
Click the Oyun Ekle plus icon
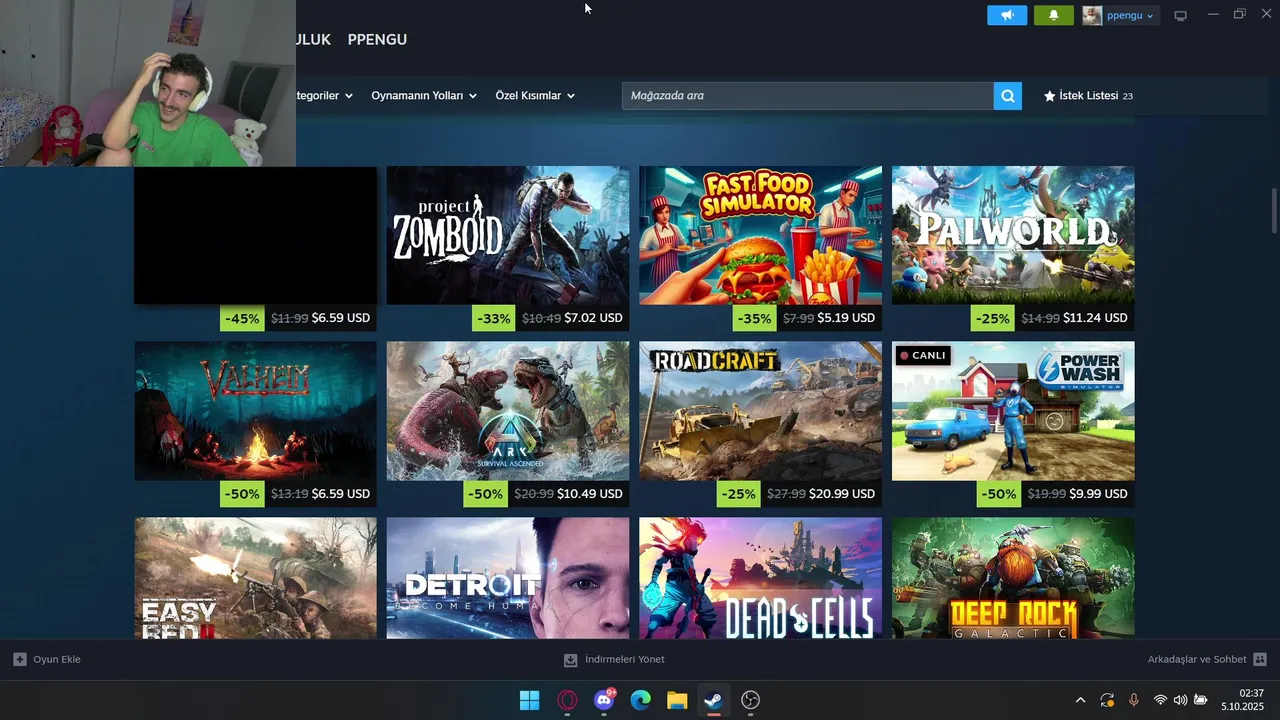20,659
